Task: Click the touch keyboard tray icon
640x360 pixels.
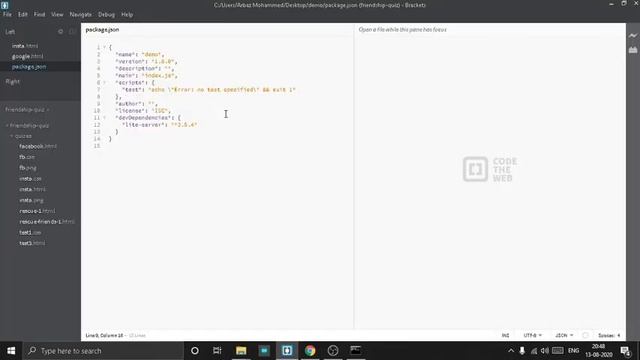Action: click(x=558, y=351)
